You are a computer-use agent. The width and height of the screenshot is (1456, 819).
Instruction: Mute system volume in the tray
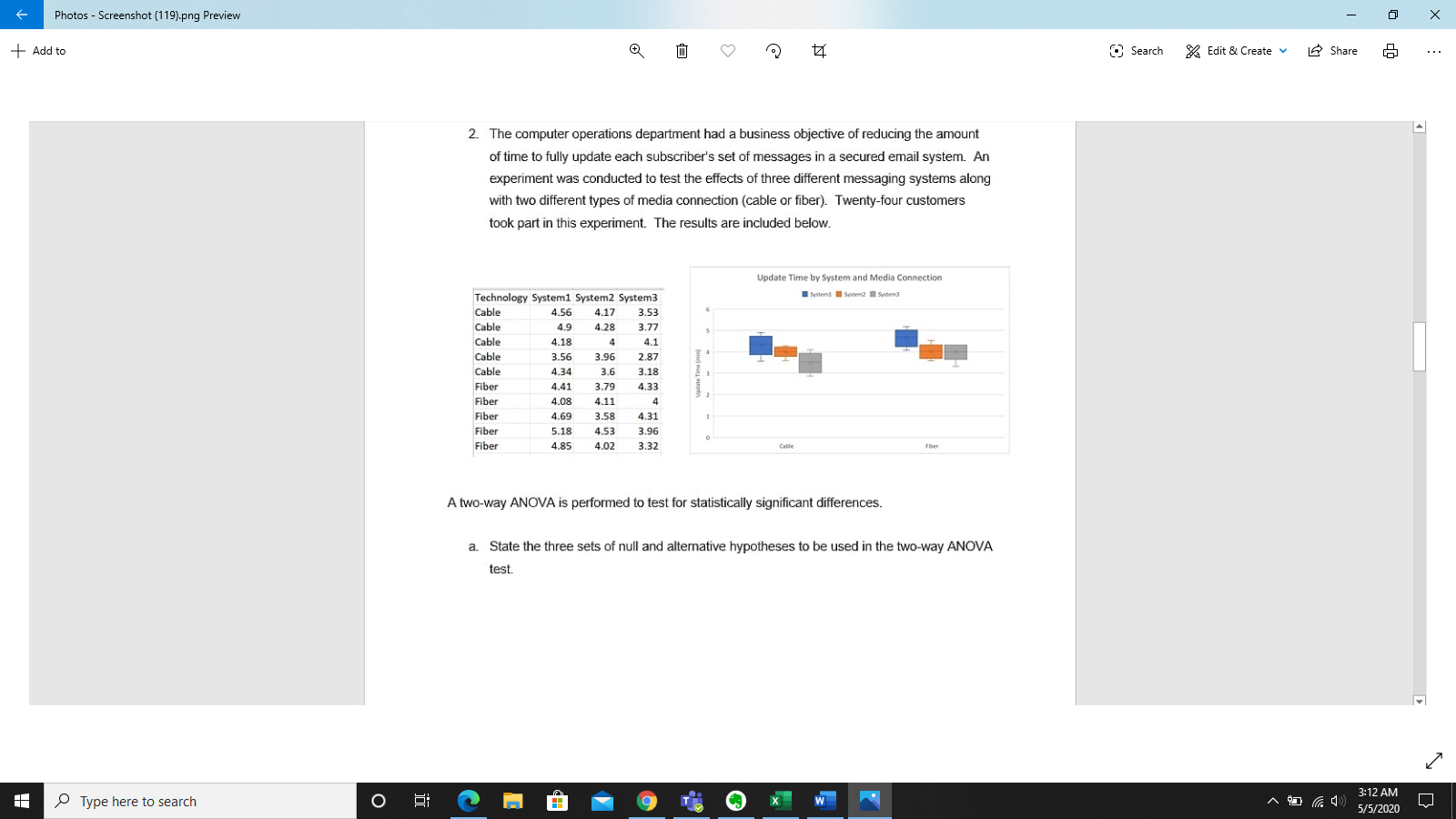(x=1338, y=801)
